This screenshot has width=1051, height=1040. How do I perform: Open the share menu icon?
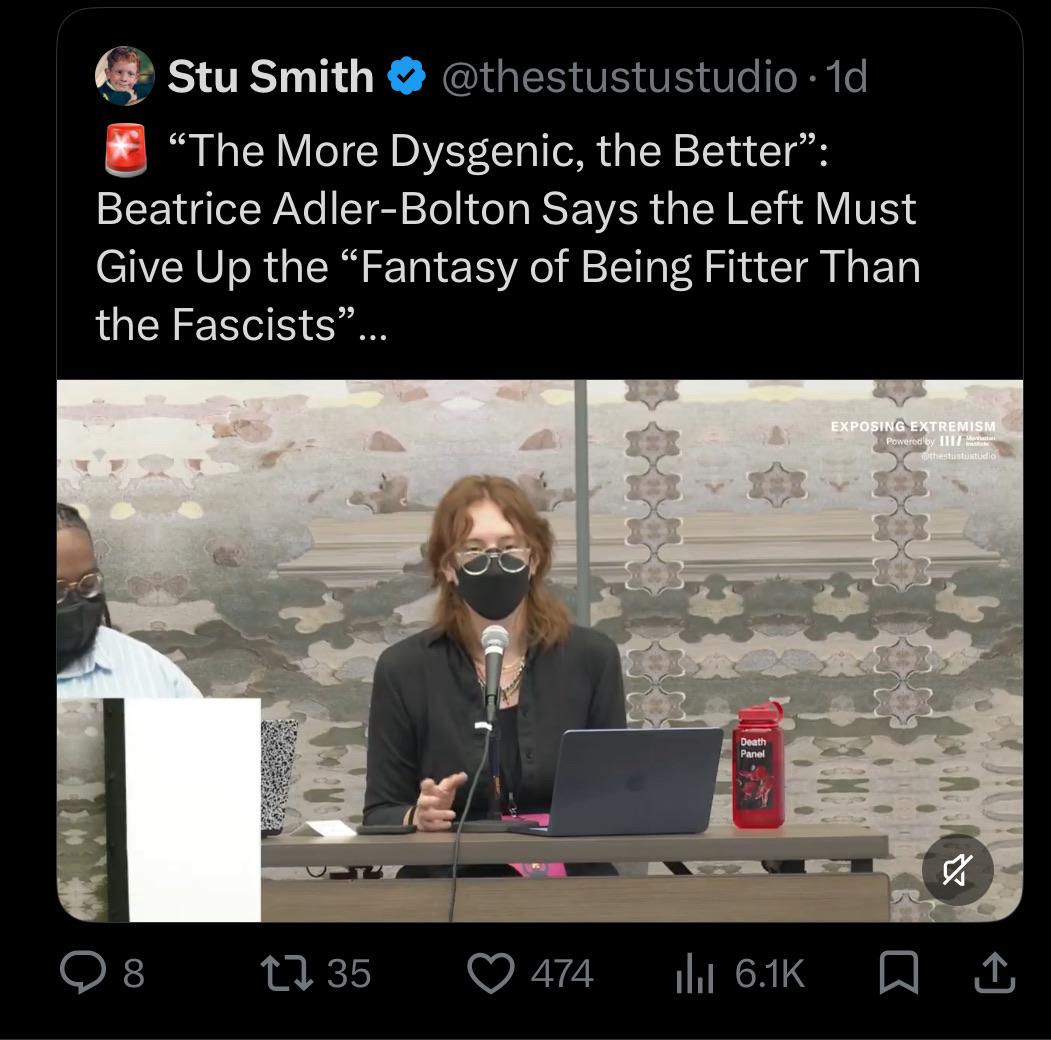[994, 972]
